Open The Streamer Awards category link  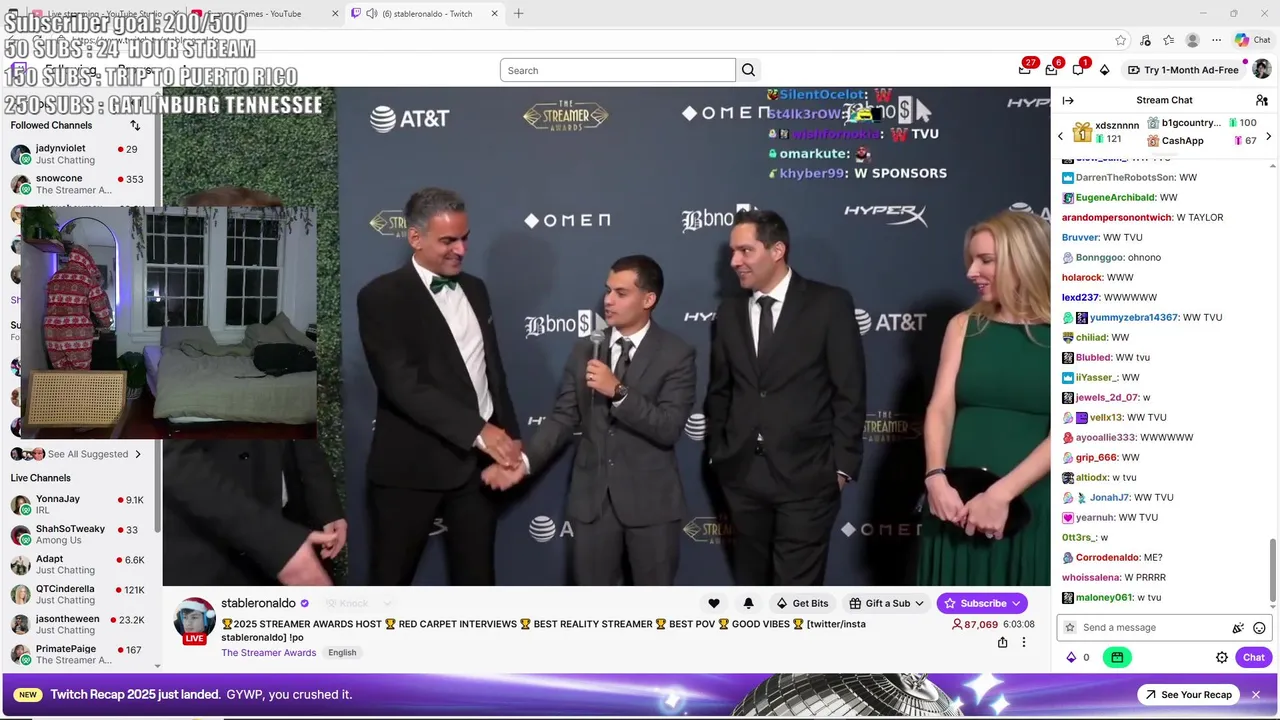pyautogui.click(x=269, y=652)
